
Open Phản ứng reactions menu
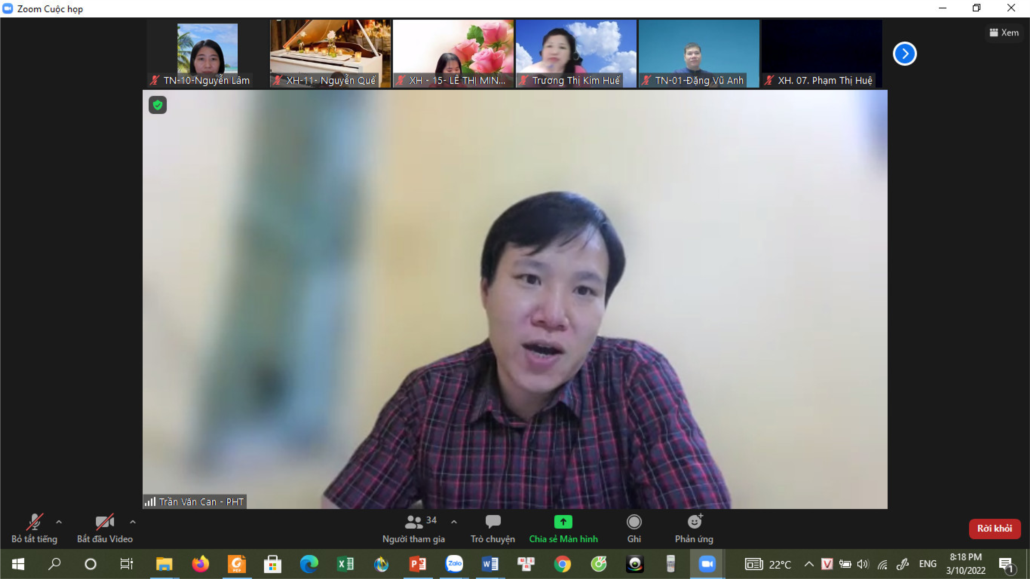click(x=694, y=527)
